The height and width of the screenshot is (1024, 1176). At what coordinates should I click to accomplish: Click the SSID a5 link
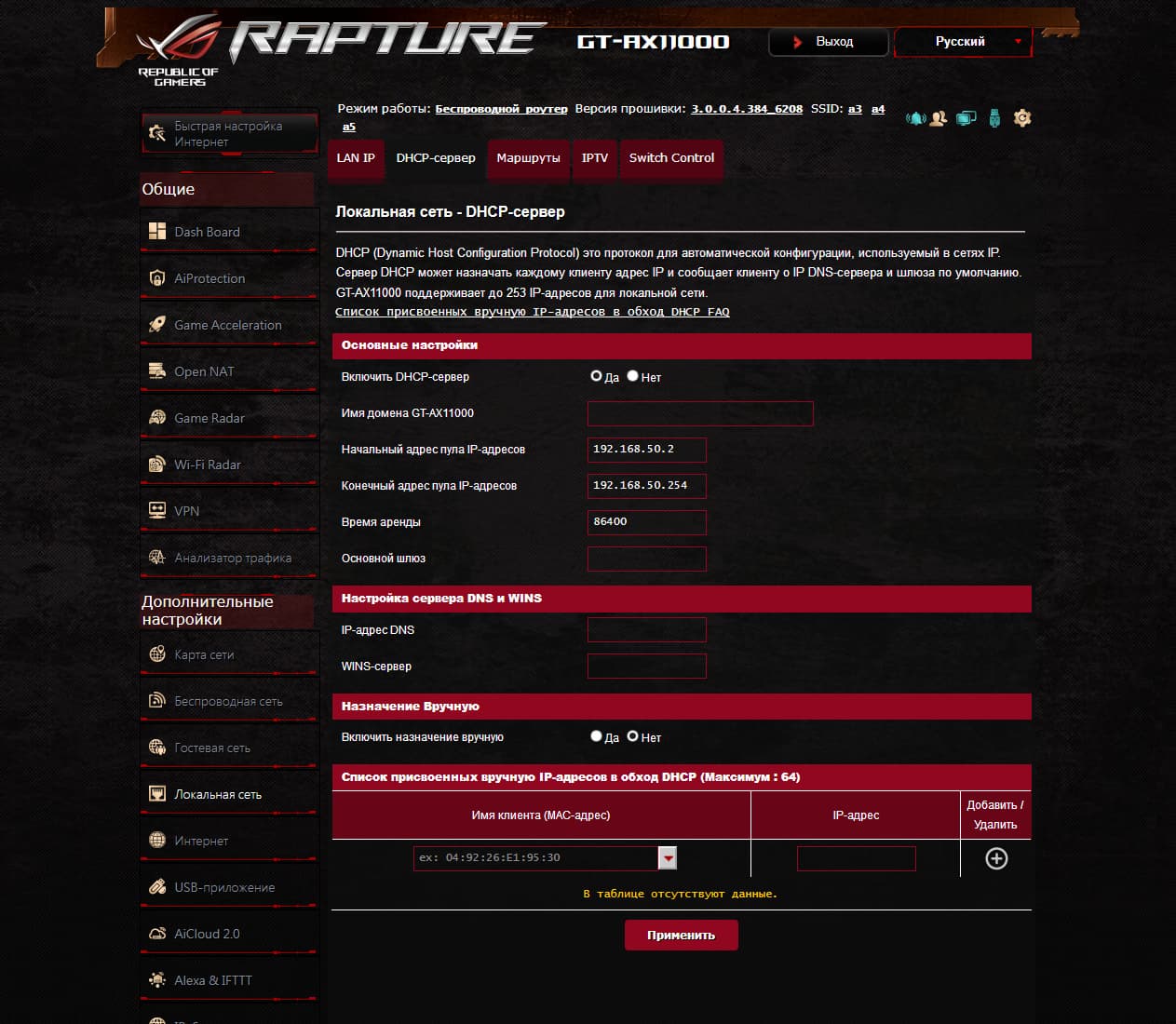(x=349, y=127)
